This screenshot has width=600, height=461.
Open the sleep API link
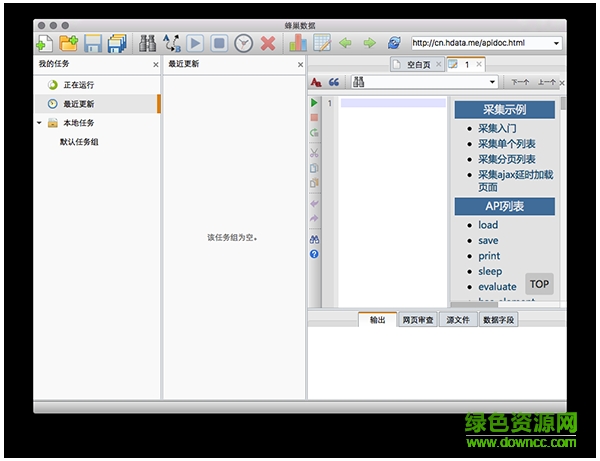490,271
